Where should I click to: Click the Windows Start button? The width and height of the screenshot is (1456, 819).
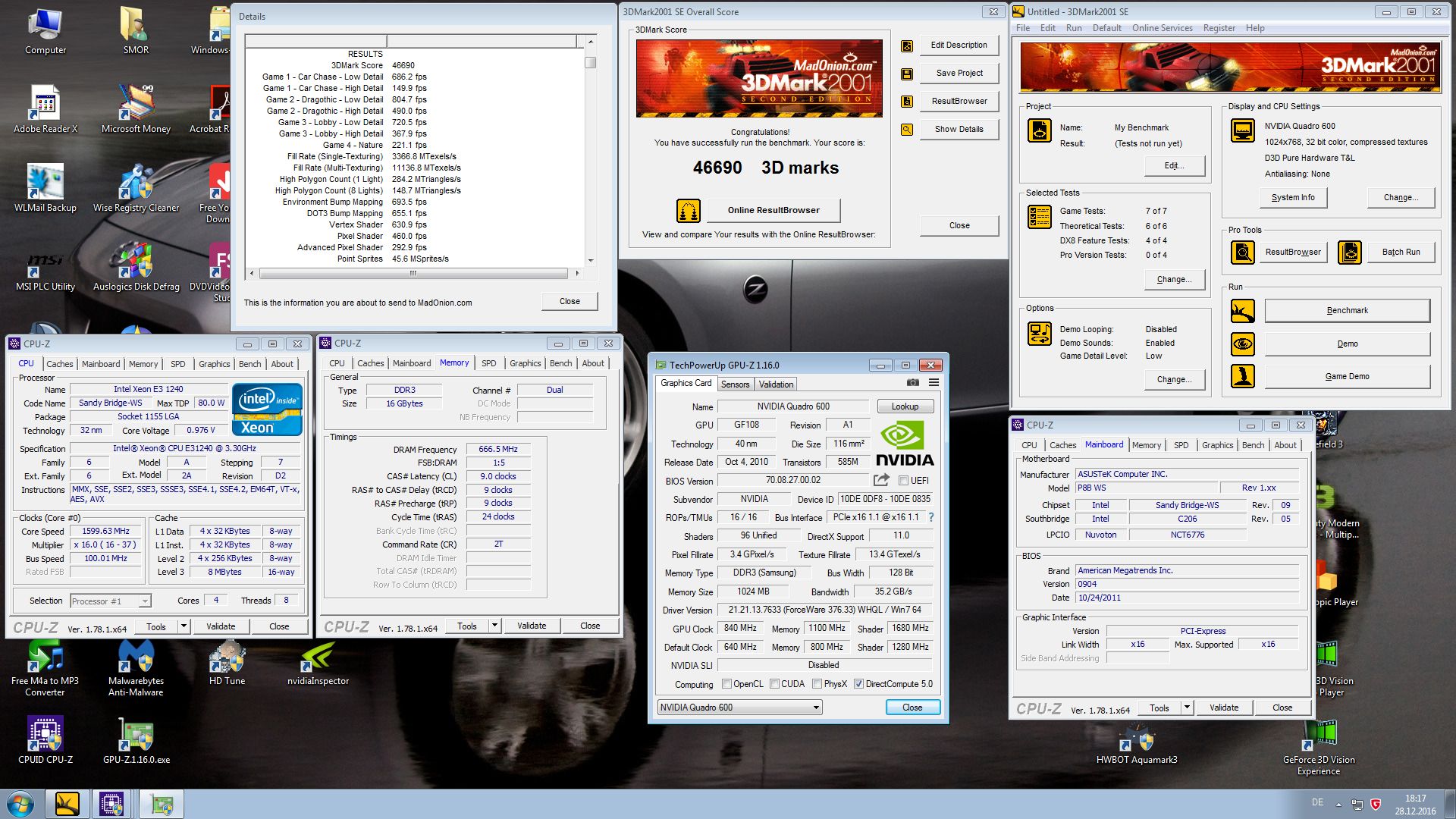(x=20, y=804)
